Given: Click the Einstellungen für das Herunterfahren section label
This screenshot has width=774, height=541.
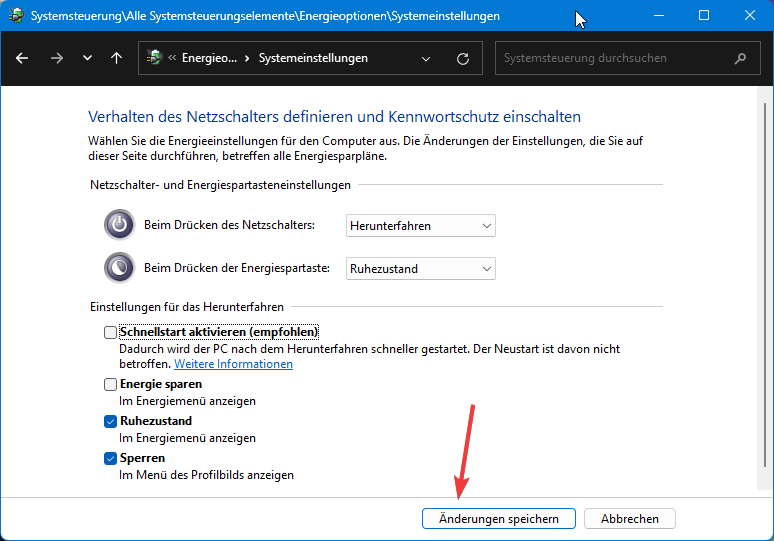Looking at the screenshot, I should (x=187, y=307).
